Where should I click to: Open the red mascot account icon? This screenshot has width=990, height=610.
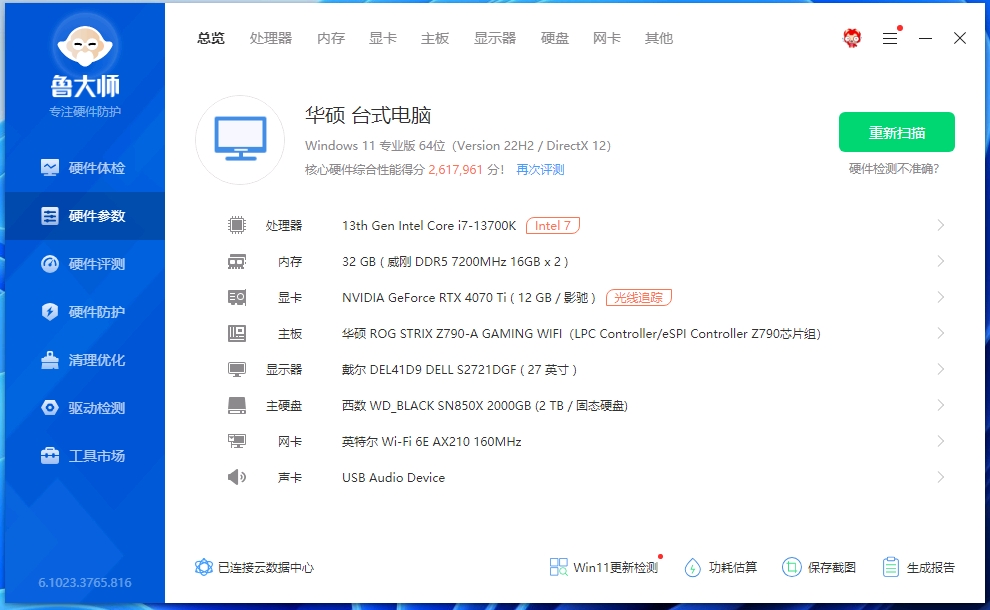pos(852,38)
